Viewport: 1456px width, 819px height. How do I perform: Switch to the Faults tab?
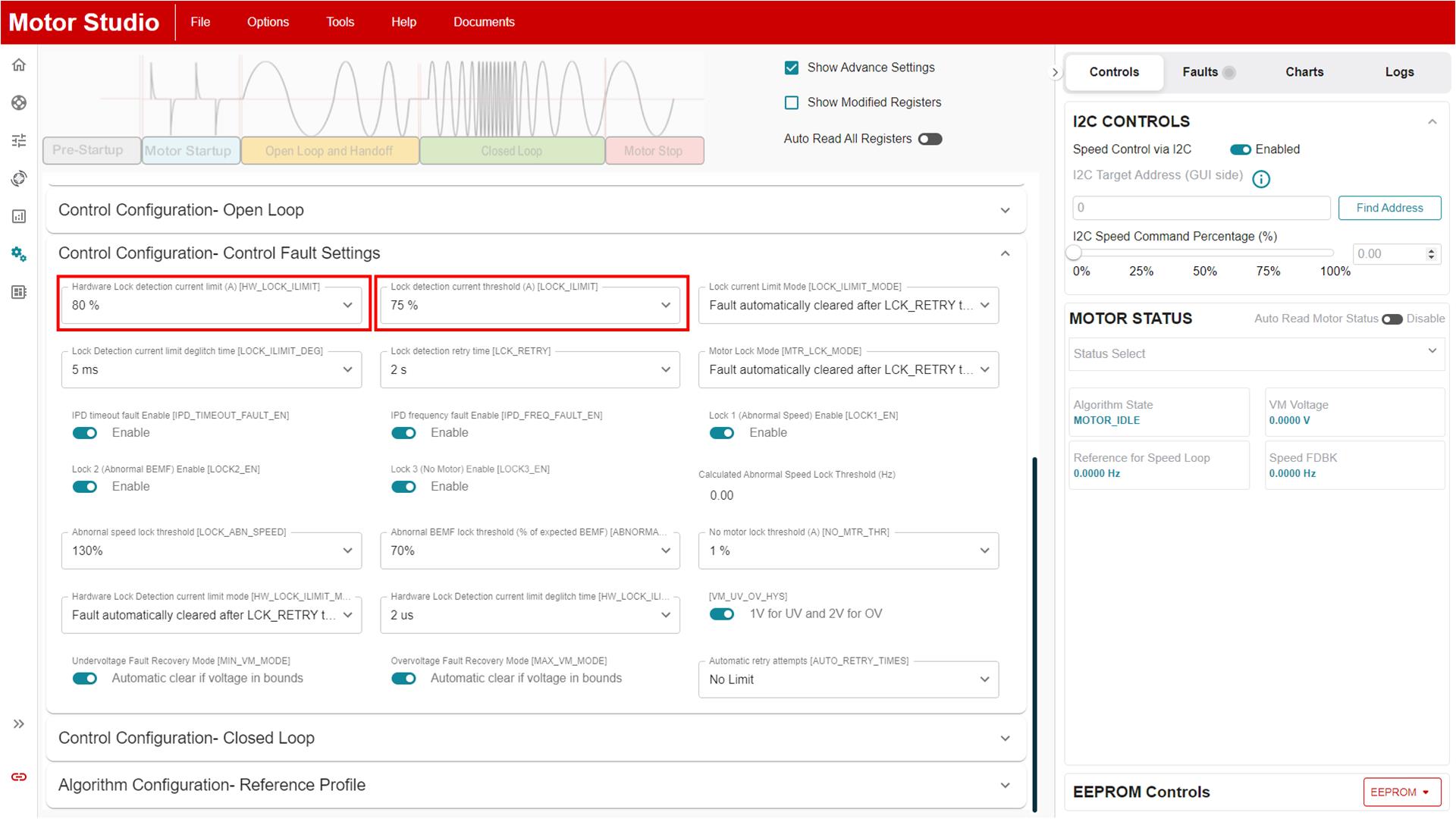coord(1200,72)
